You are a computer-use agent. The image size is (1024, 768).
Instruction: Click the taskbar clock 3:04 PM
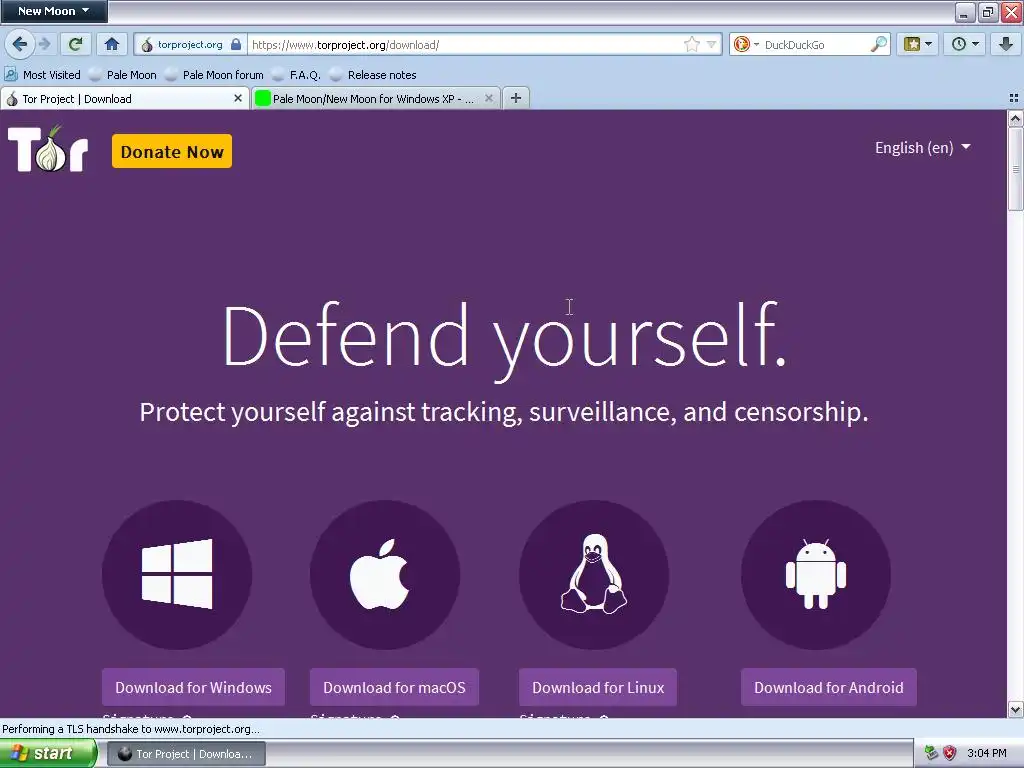pos(987,753)
